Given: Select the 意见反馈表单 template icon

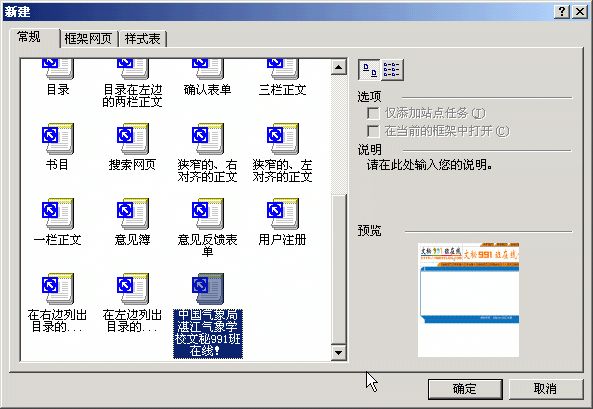Looking at the screenshot, I should (208, 214).
